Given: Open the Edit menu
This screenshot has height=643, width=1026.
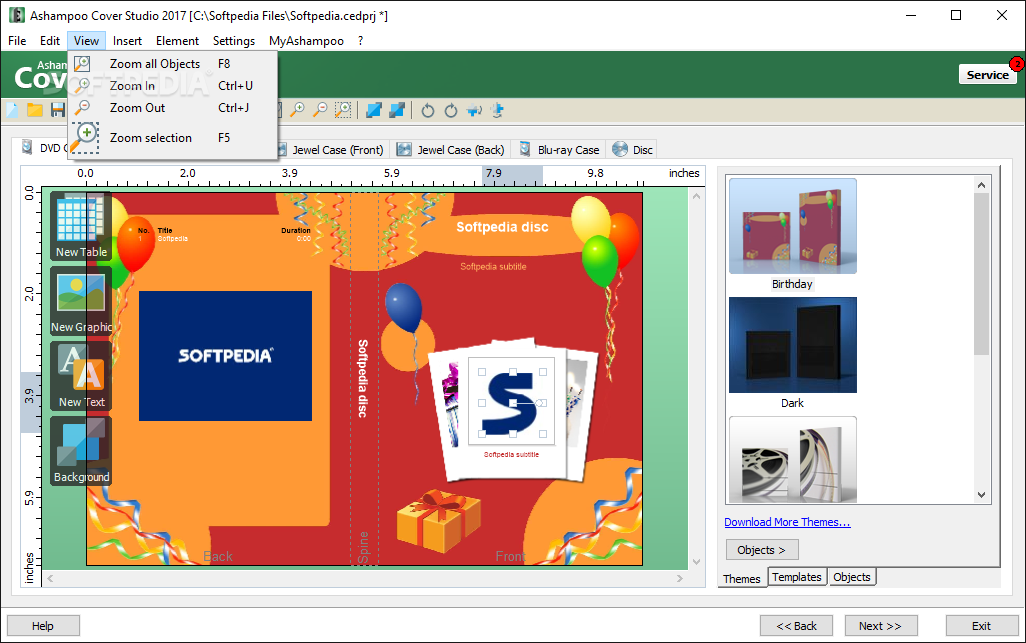Looking at the screenshot, I should tap(50, 41).
